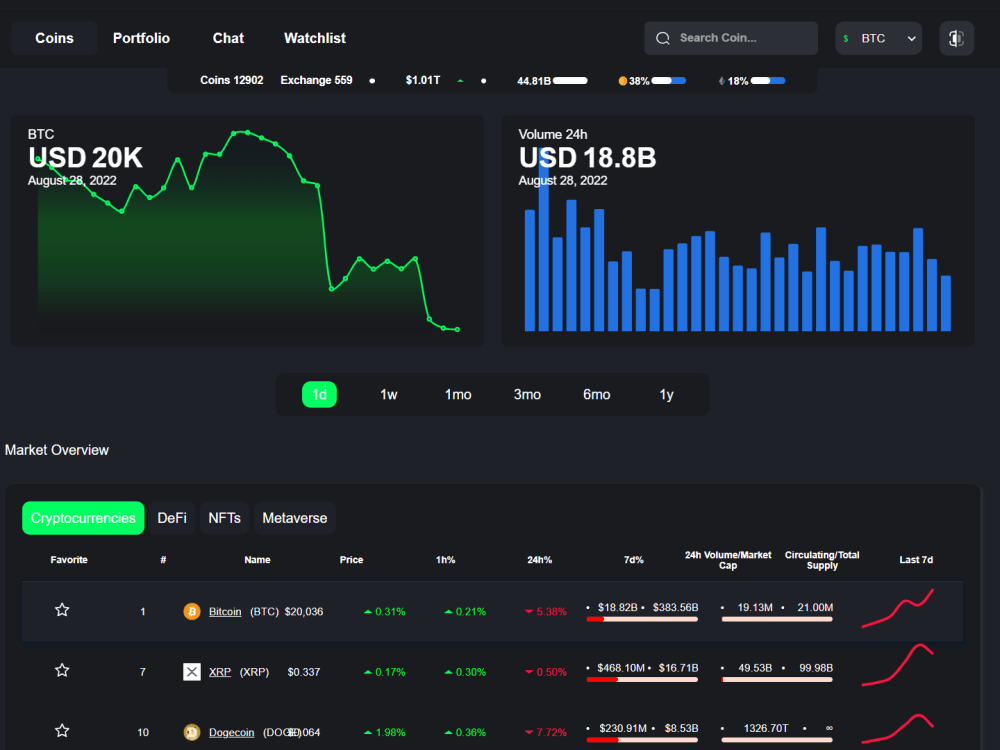The width and height of the screenshot is (1000, 750).
Task: Click the Exchange 559 stat
Action: (x=316, y=80)
